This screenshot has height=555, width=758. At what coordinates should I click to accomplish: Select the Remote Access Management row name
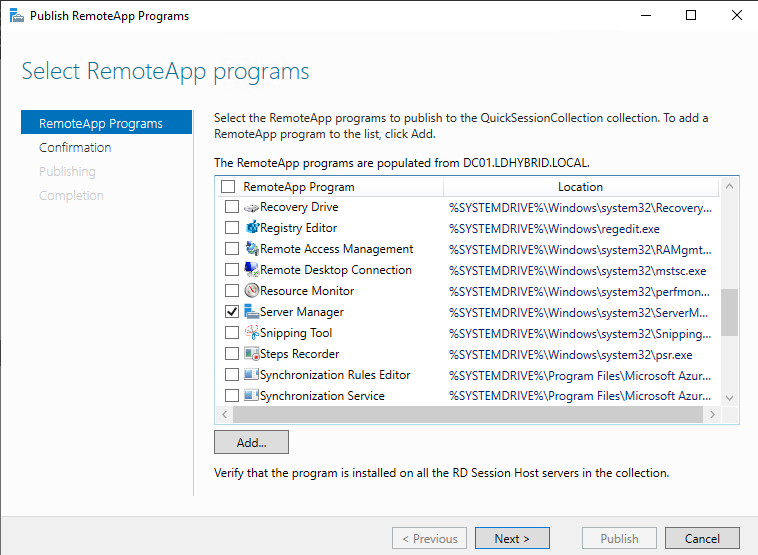(x=336, y=249)
